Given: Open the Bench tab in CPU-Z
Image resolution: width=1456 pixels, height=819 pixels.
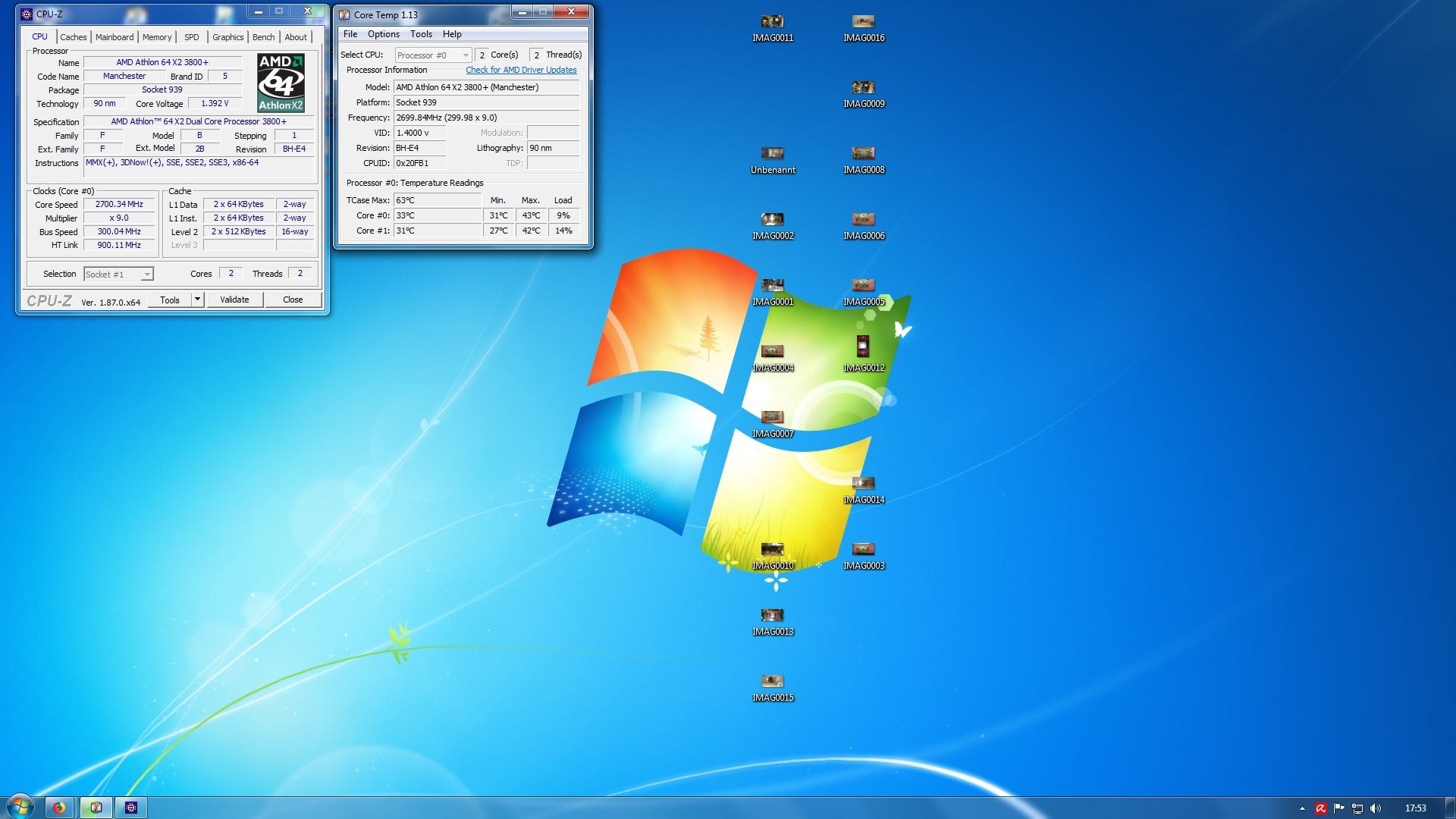Looking at the screenshot, I should click(x=263, y=37).
